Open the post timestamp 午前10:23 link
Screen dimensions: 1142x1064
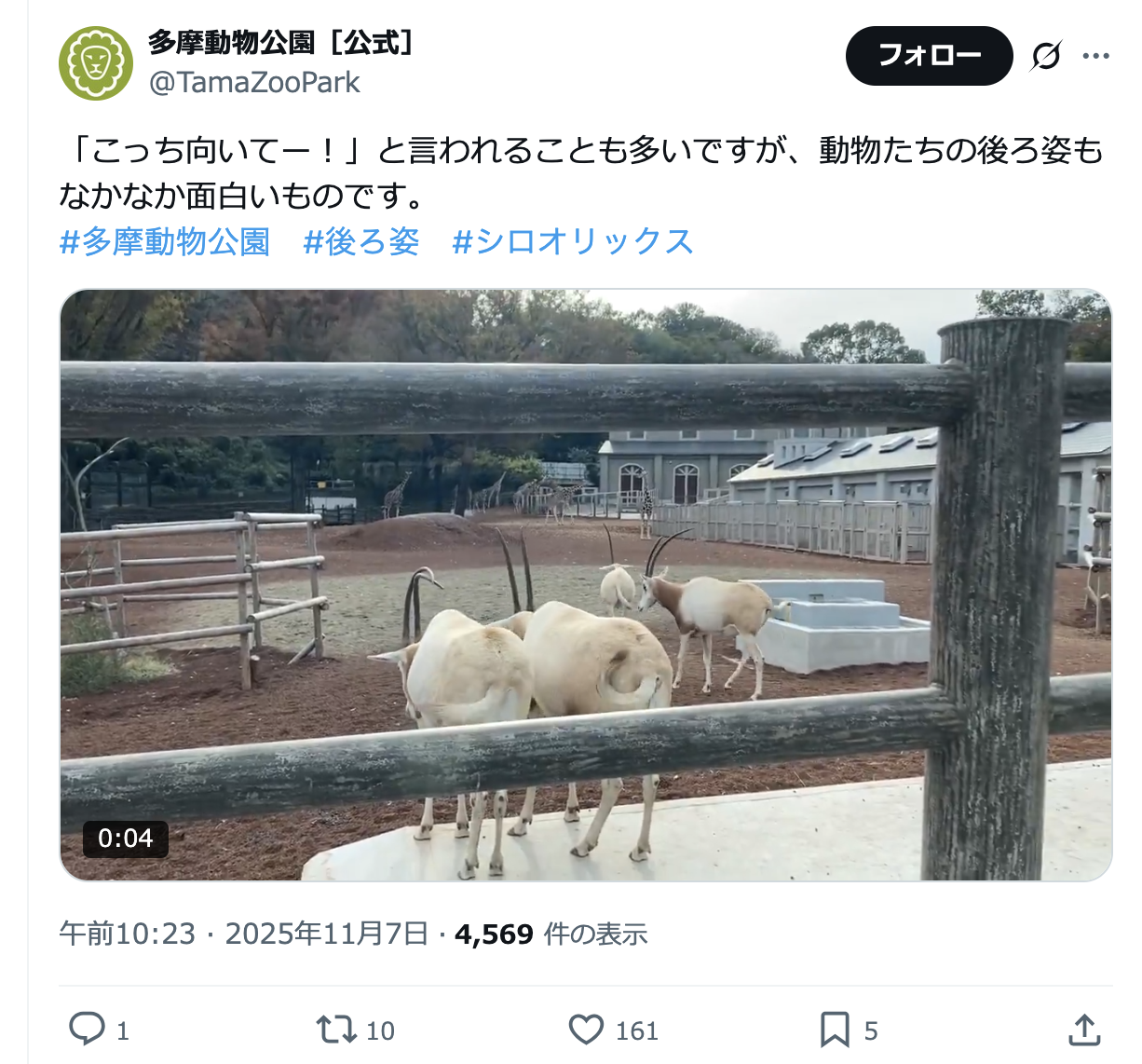(x=128, y=934)
